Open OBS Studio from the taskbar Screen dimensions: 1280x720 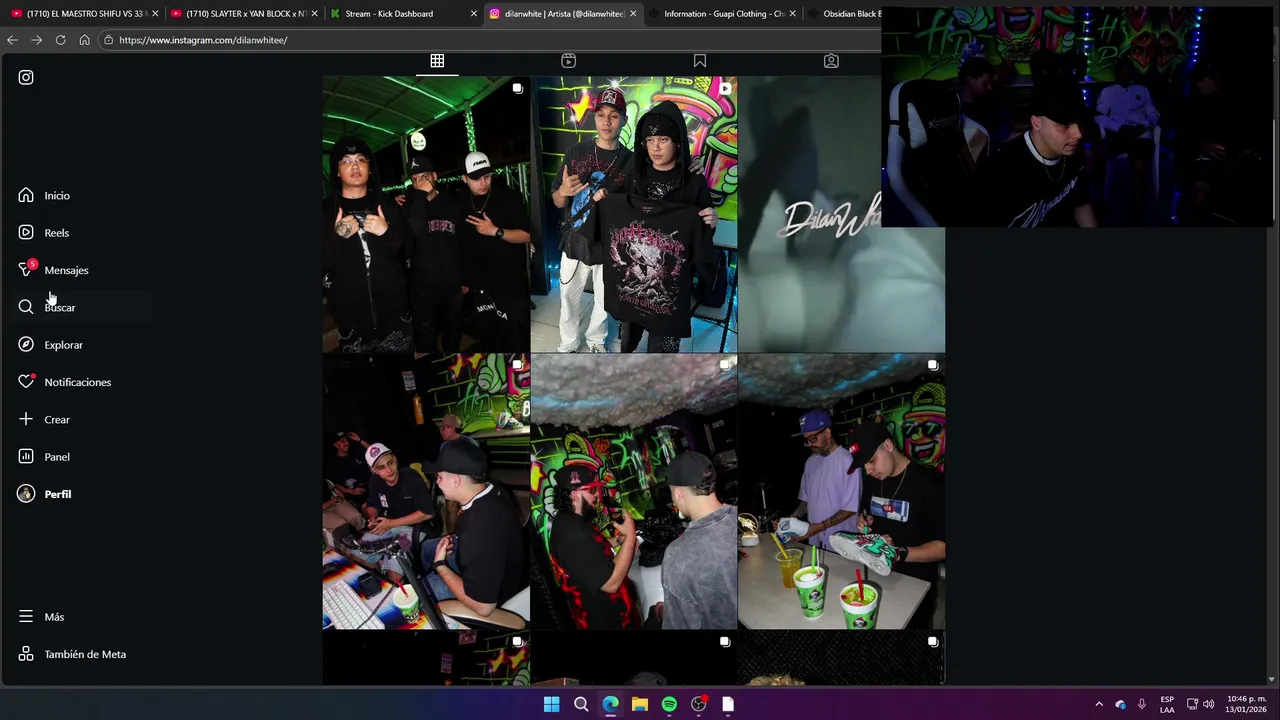tap(699, 704)
